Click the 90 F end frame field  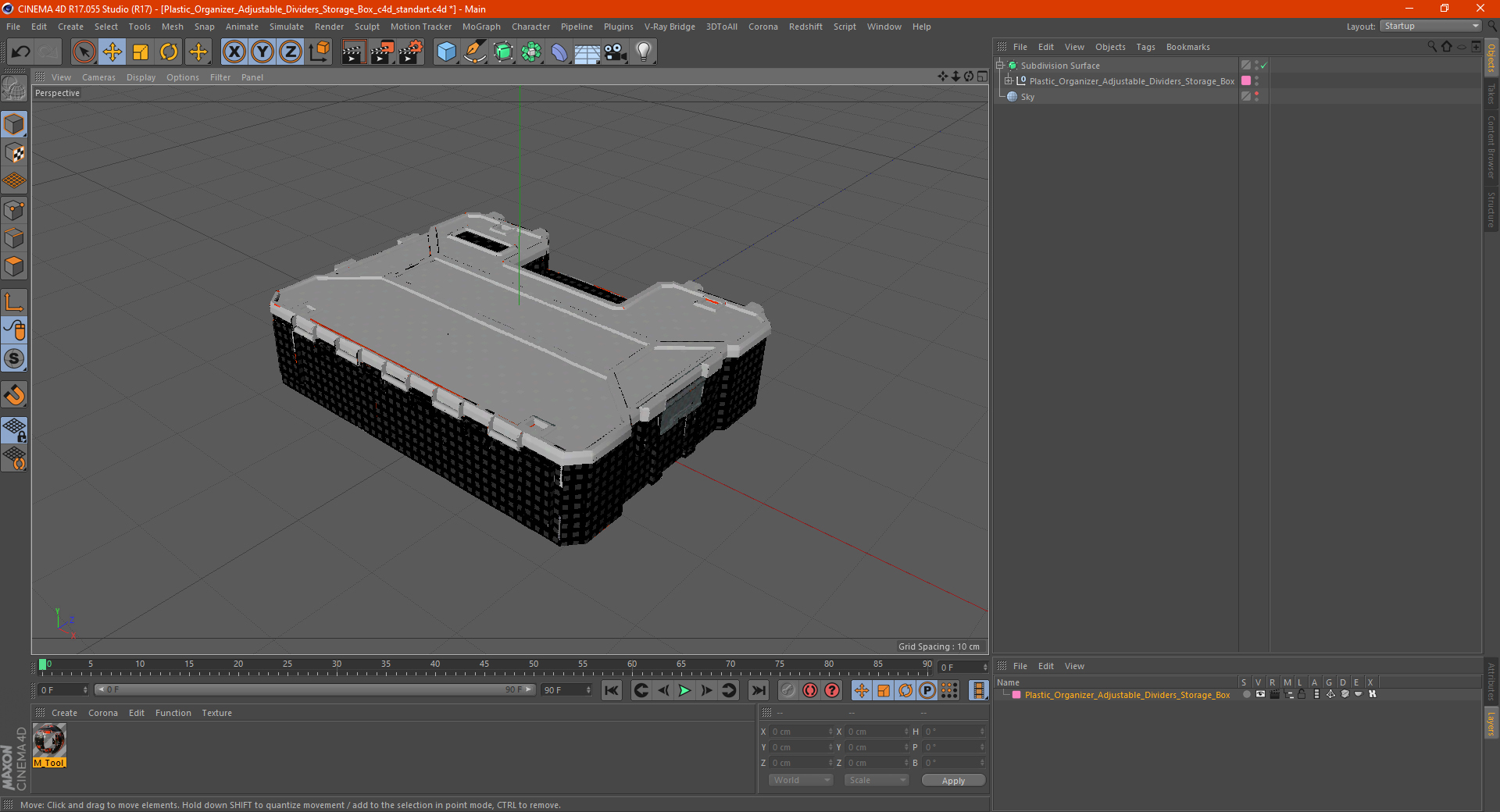coord(567,690)
